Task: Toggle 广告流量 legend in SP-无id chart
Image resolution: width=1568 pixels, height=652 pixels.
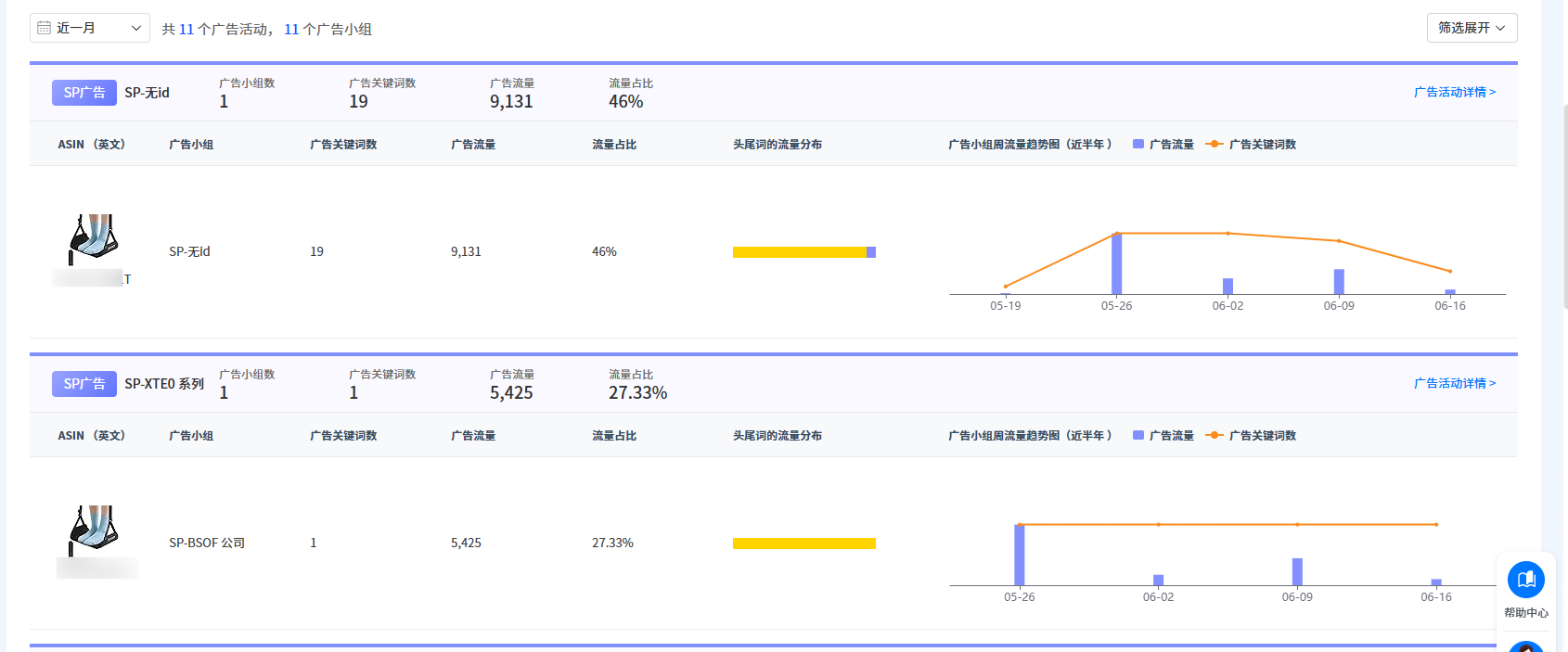Action: coord(1163,144)
